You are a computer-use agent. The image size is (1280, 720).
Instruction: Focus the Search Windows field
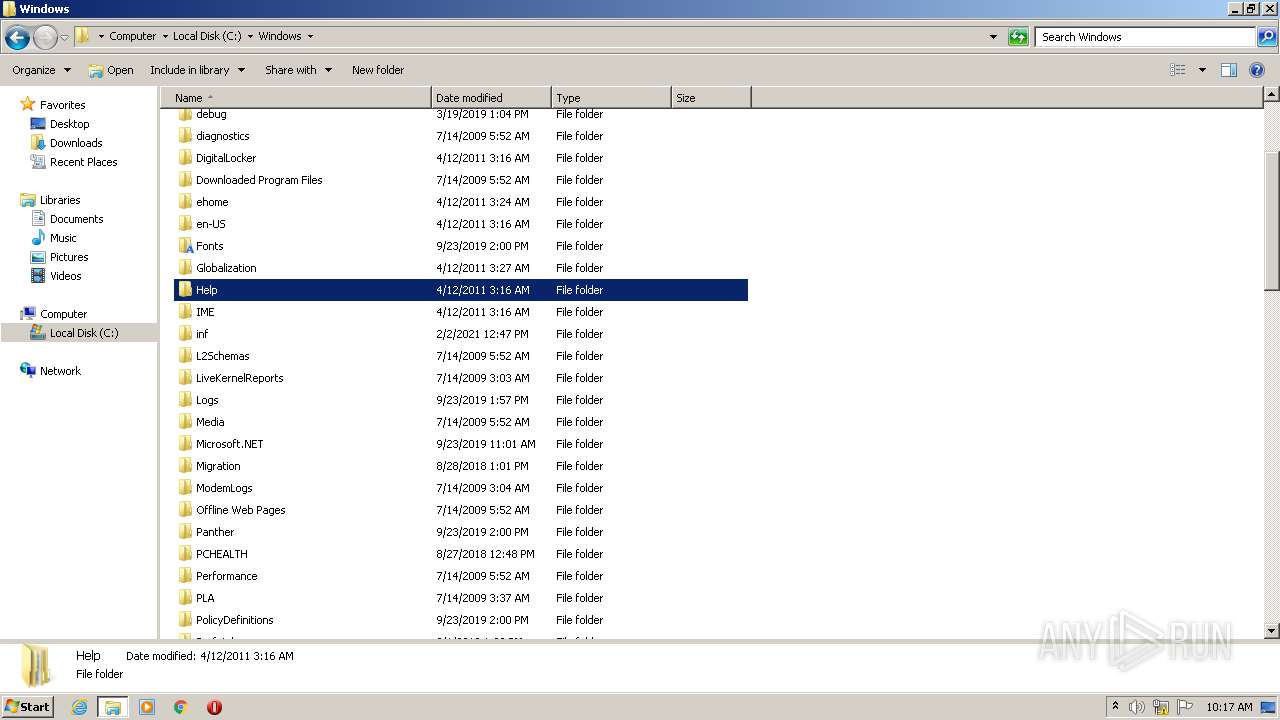point(1146,37)
